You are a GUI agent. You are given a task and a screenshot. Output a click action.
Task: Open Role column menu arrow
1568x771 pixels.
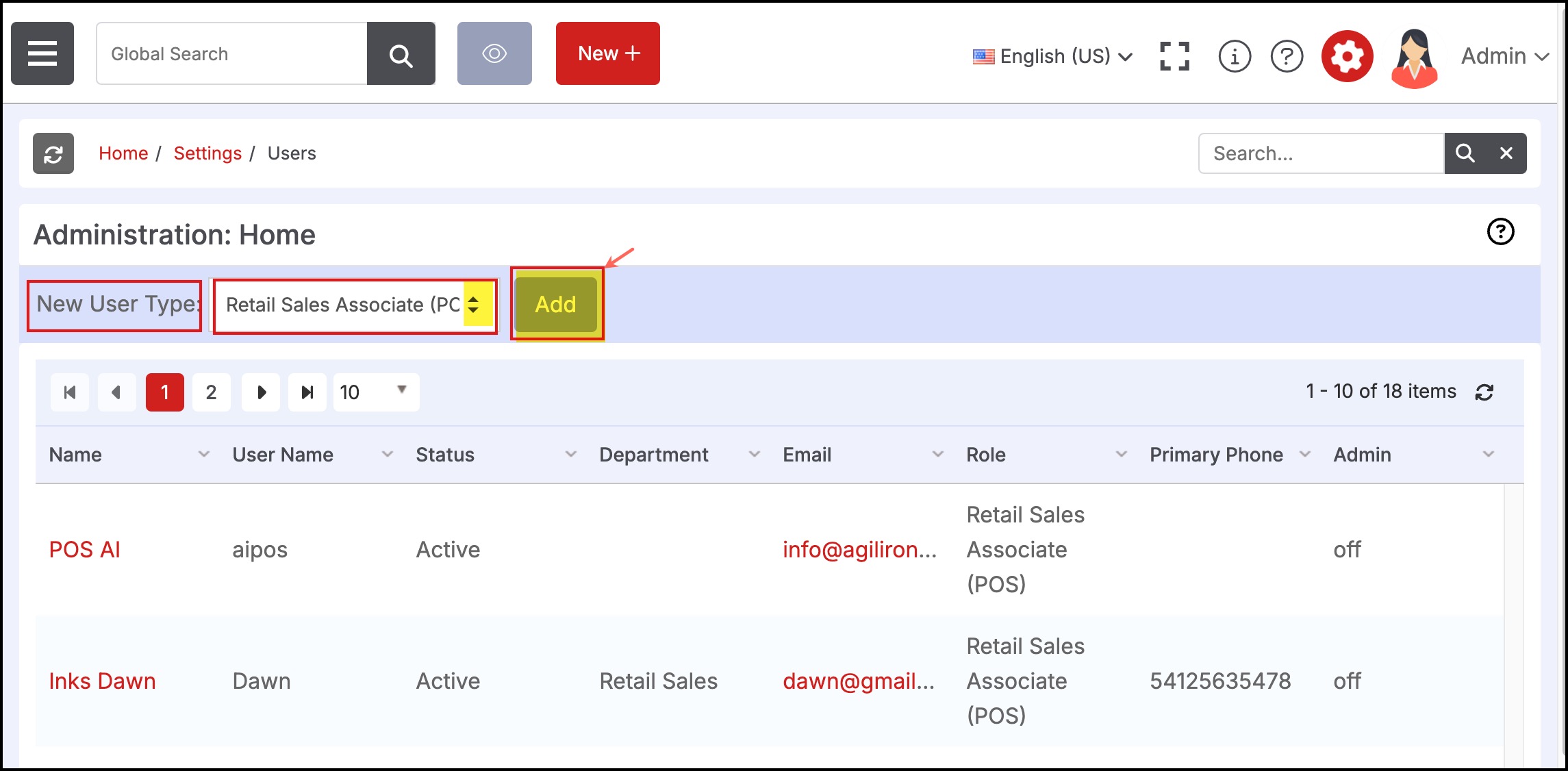click(x=1121, y=455)
